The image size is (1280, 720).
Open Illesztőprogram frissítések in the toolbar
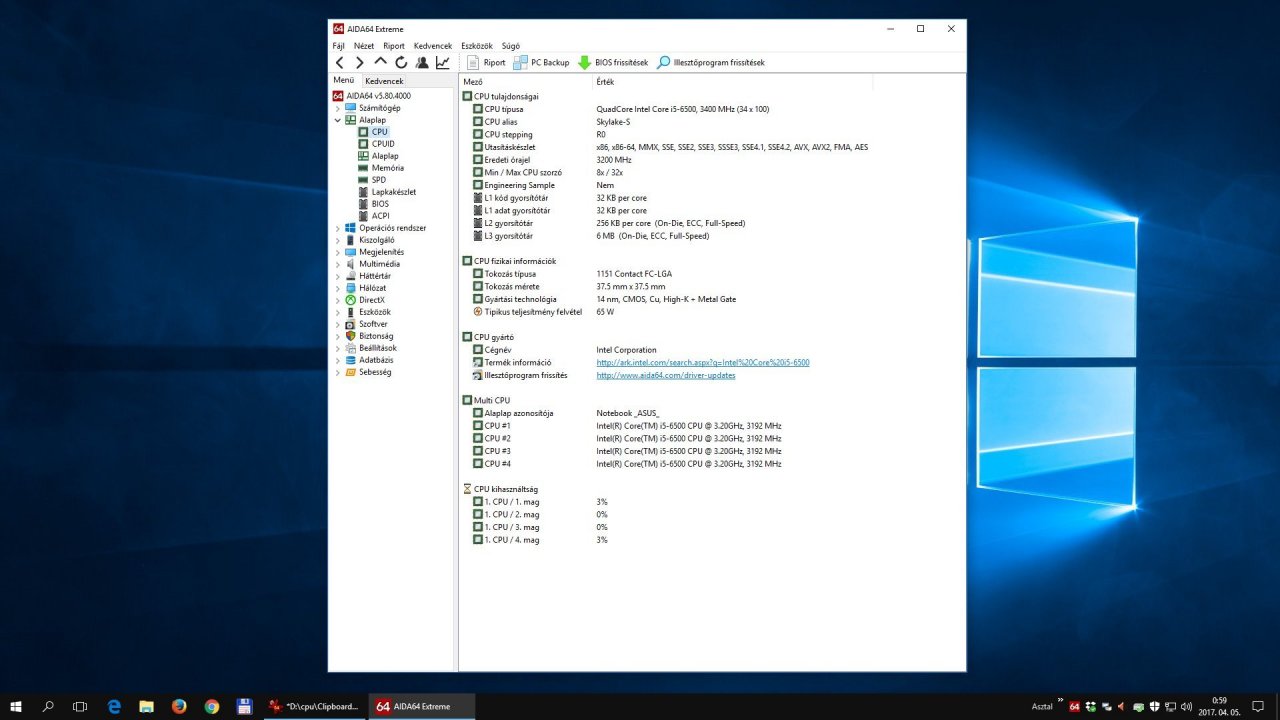710,62
